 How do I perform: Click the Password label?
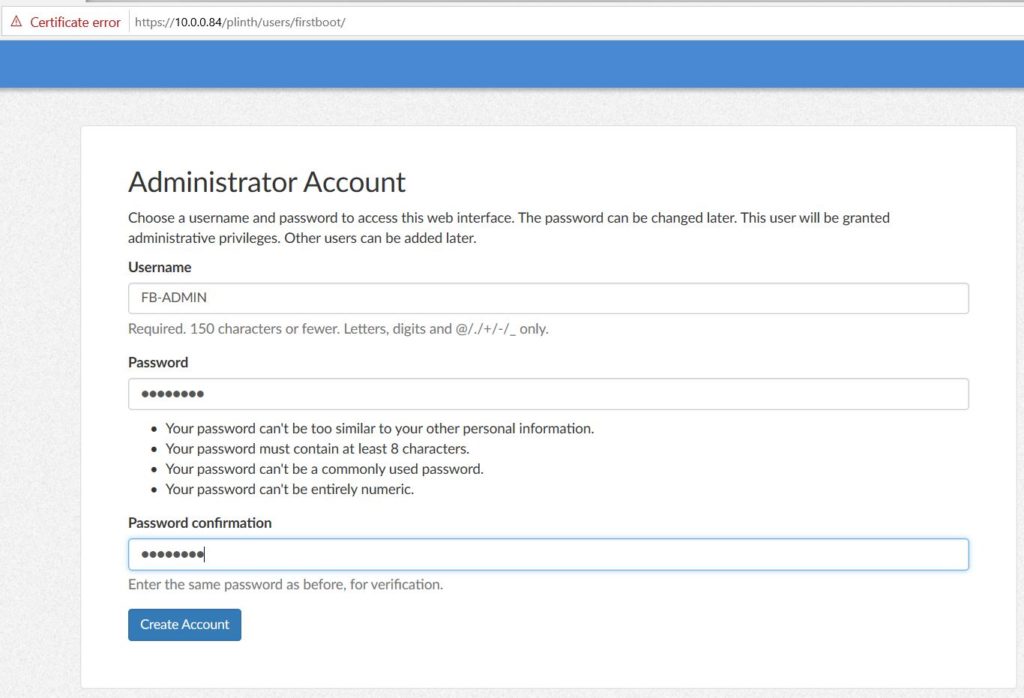click(158, 362)
